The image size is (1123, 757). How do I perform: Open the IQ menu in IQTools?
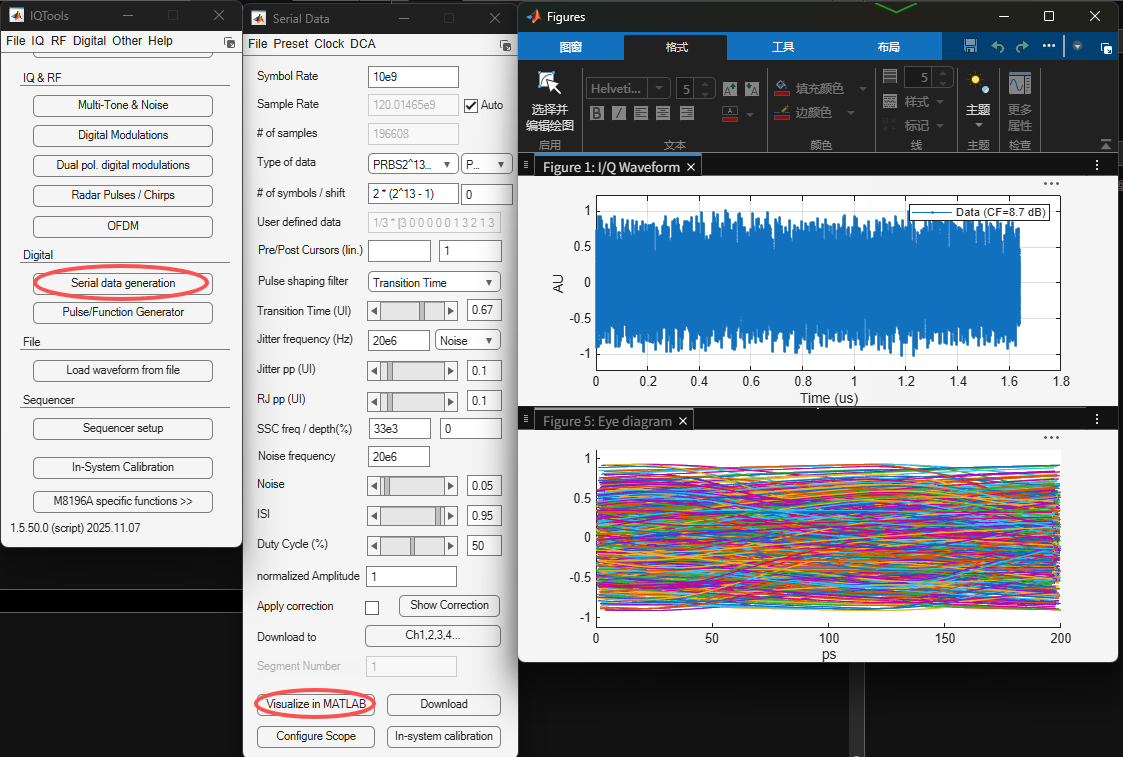tap(37, 41)
